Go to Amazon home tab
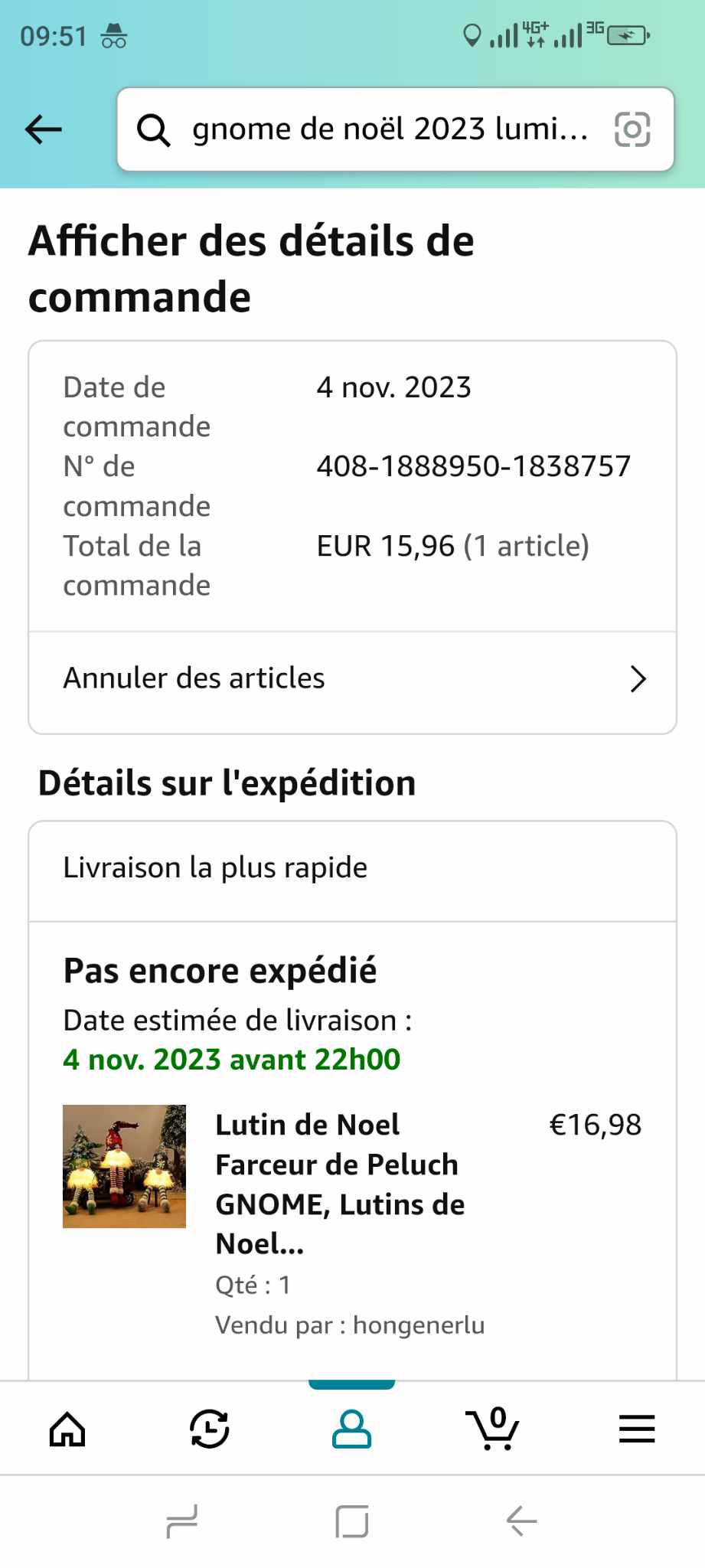705x1568 pixels. [67, 1429]
